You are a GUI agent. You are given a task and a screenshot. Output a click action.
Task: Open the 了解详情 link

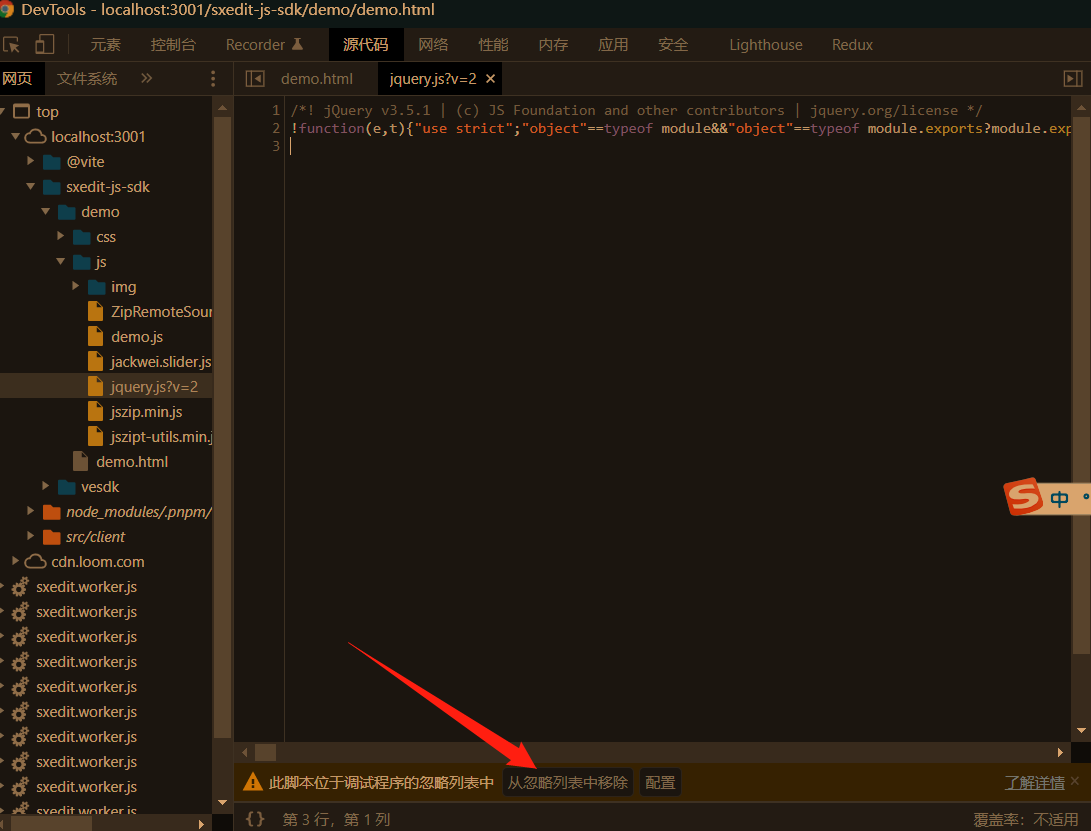tap(1034, 782)
